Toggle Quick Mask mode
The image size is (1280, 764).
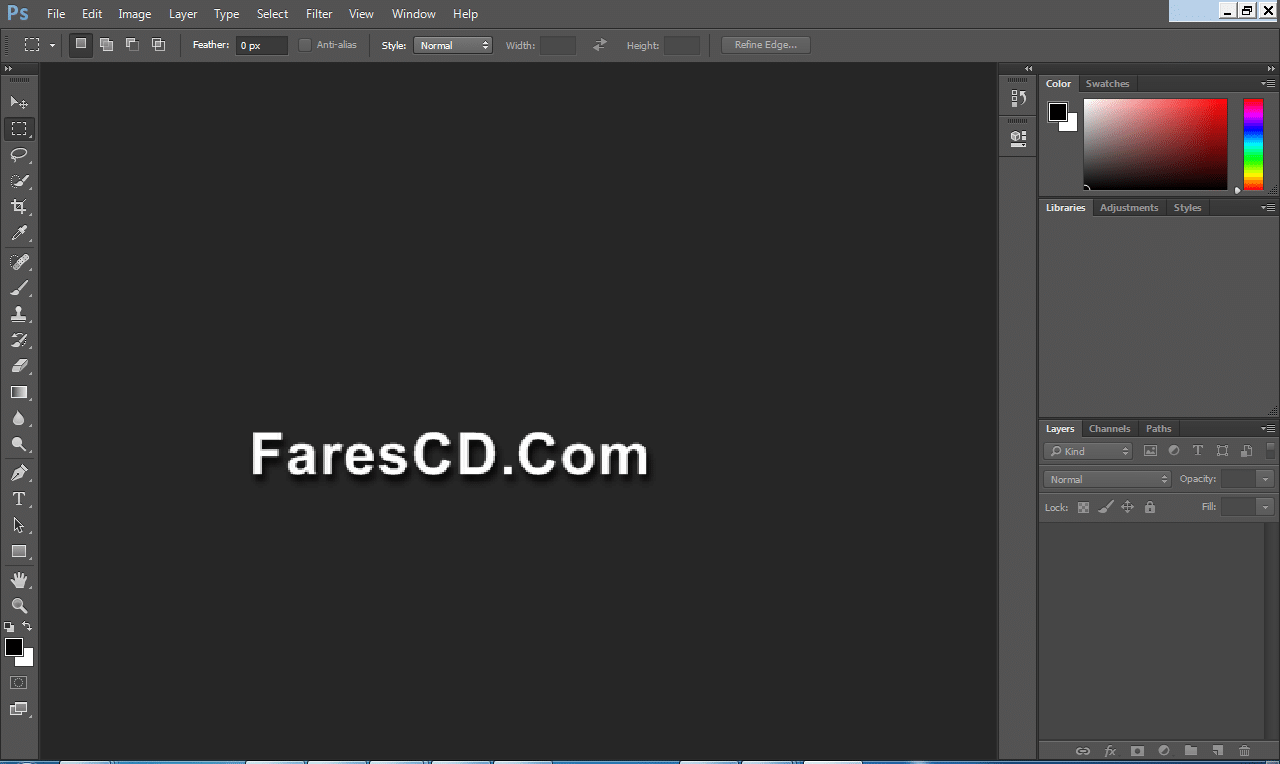tap(19, 682)
